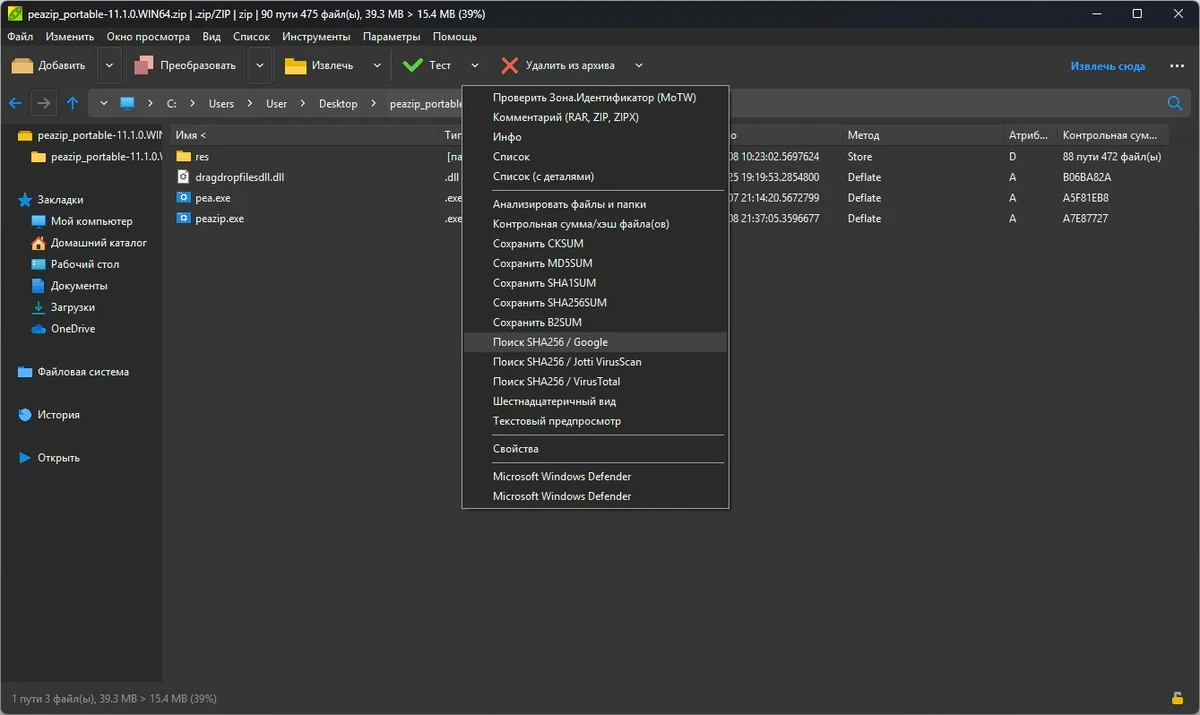Click status bar text 1 пути 3 файл(ы)
1200x715 pixels.
(53, 698)
